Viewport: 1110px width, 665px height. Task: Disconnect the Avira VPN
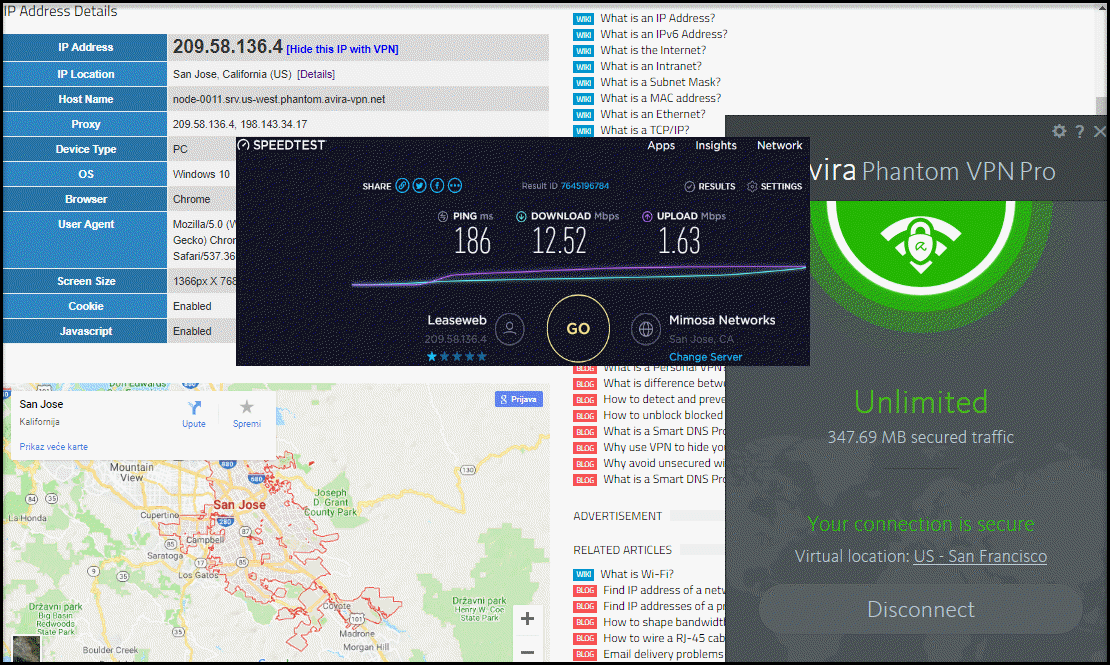coord(920,609)
